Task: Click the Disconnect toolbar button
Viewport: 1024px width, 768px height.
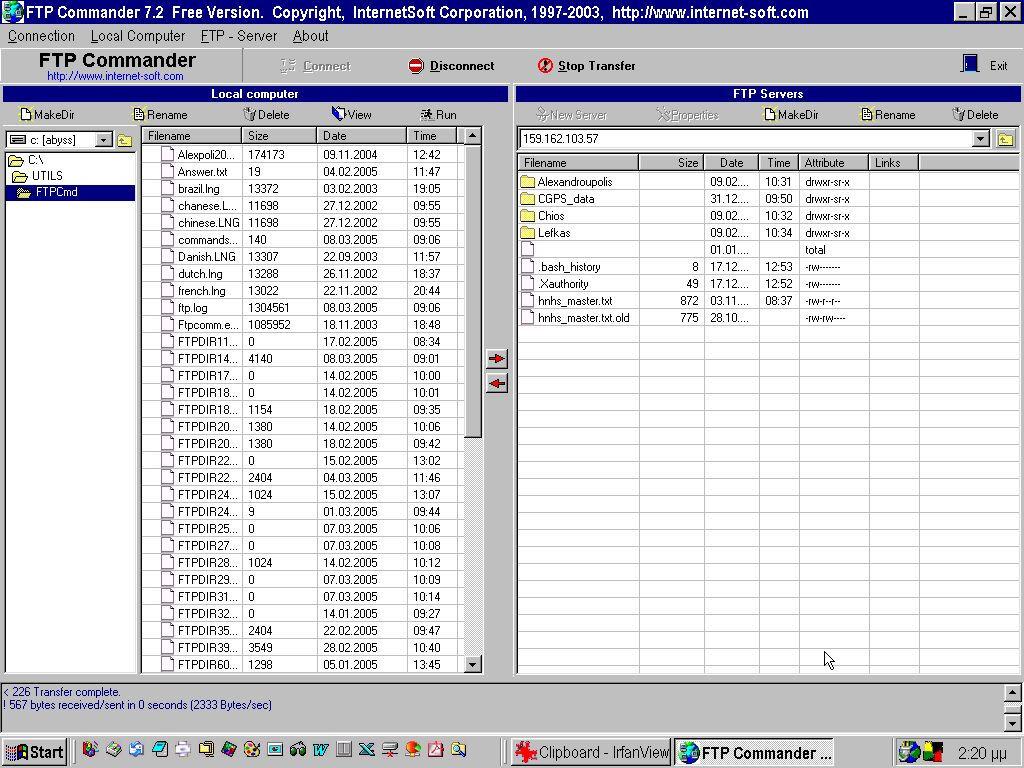Action: point(451,65)
